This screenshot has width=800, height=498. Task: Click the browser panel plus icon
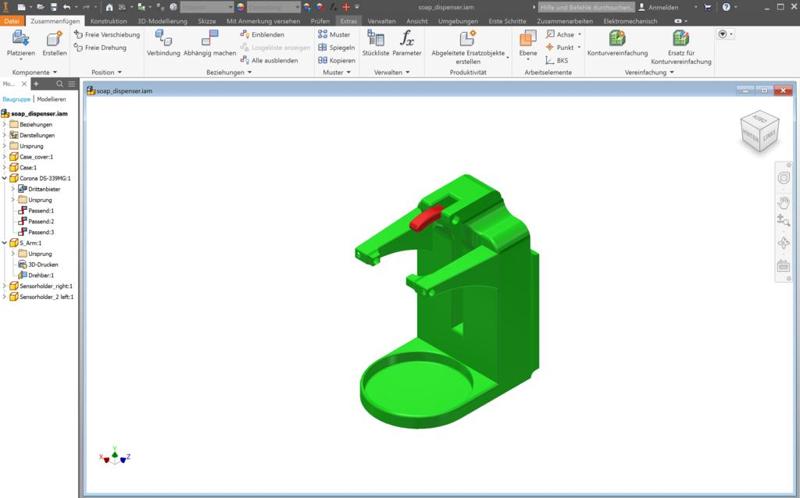click(36, 84)
